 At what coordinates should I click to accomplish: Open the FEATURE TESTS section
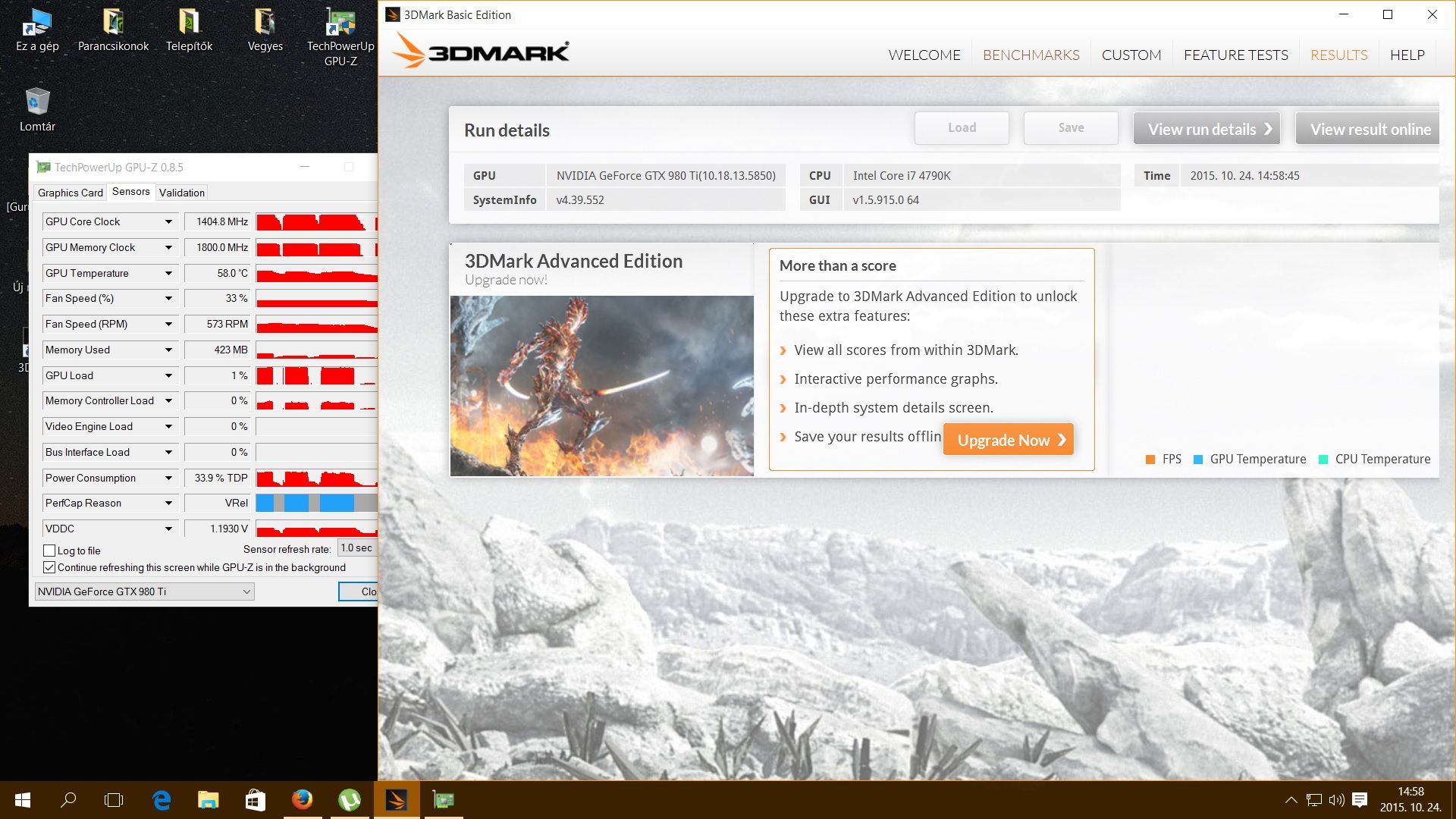tap(1235, 55)
